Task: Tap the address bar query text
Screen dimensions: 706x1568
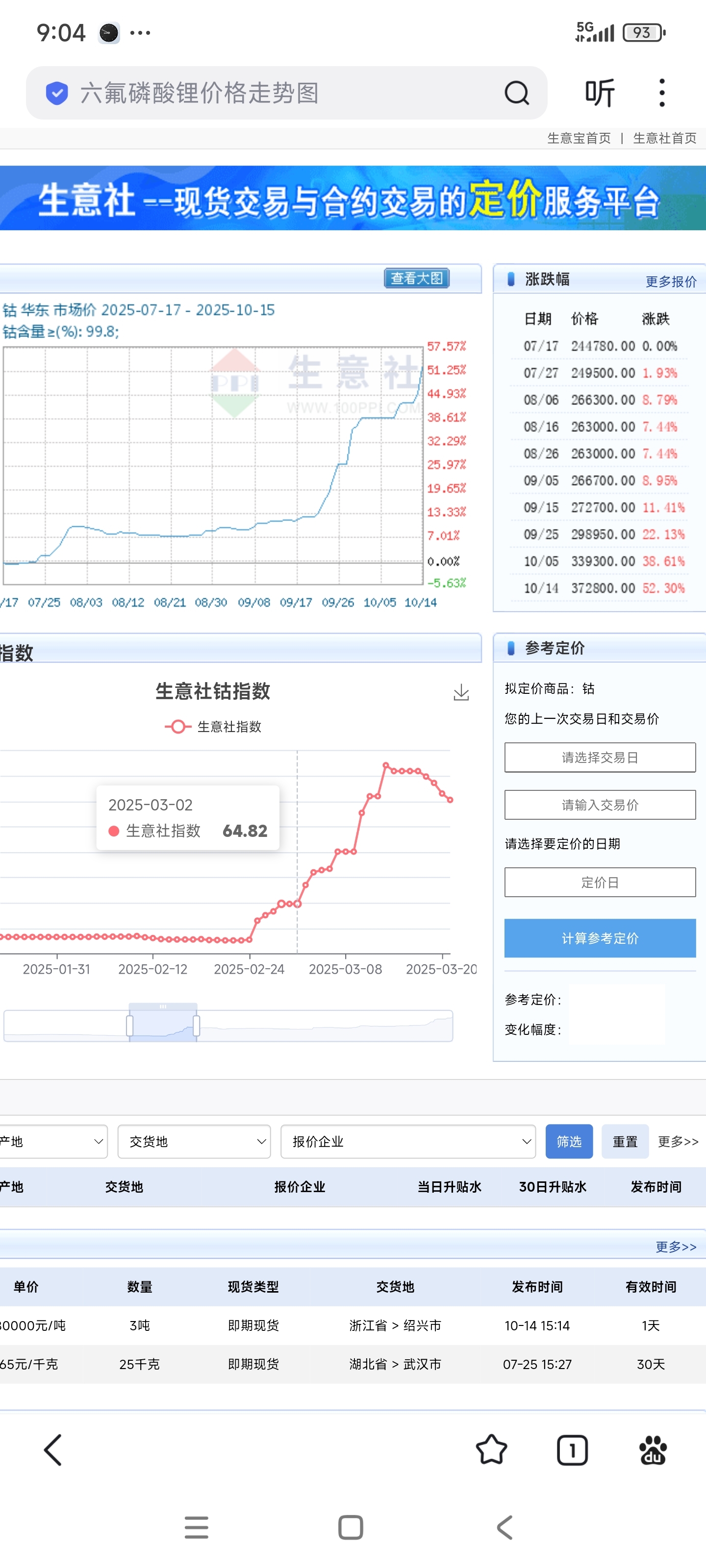Action: (199, 93)
